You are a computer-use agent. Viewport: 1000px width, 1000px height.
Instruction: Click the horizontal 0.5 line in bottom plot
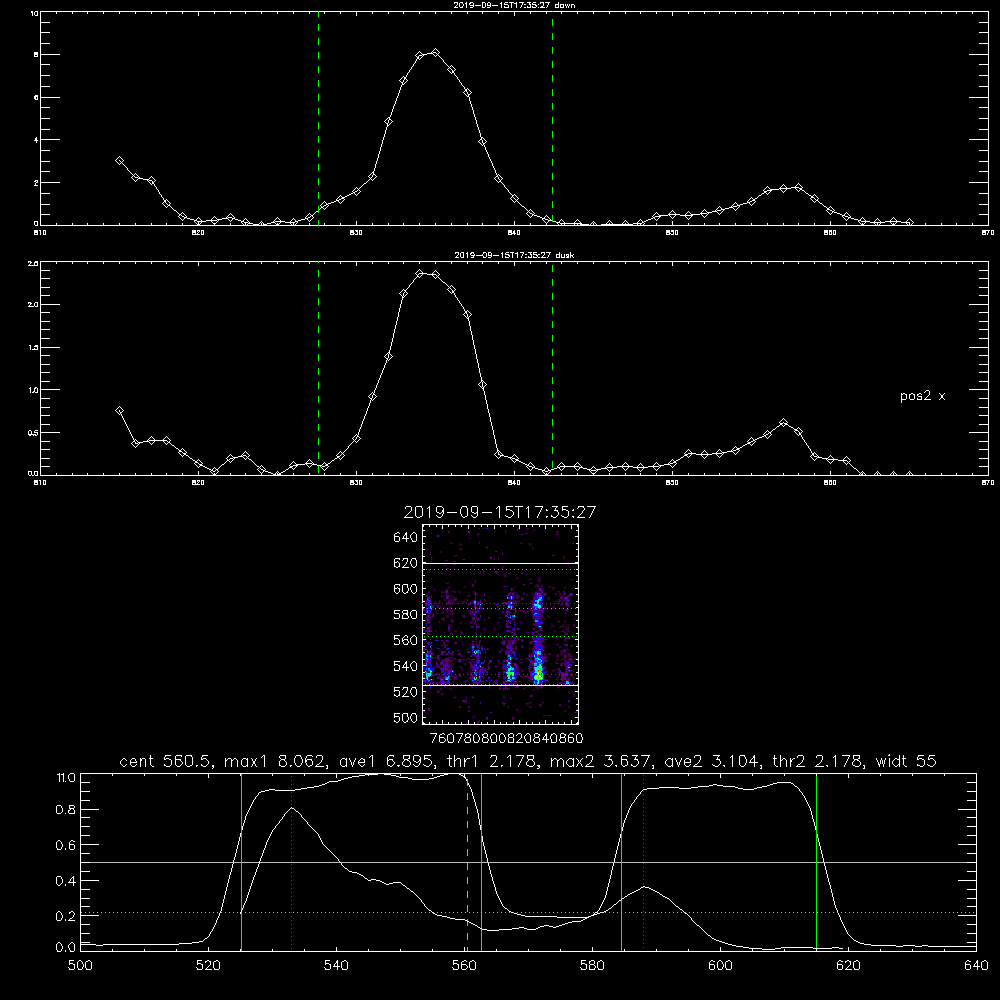[x=529, y=862]
